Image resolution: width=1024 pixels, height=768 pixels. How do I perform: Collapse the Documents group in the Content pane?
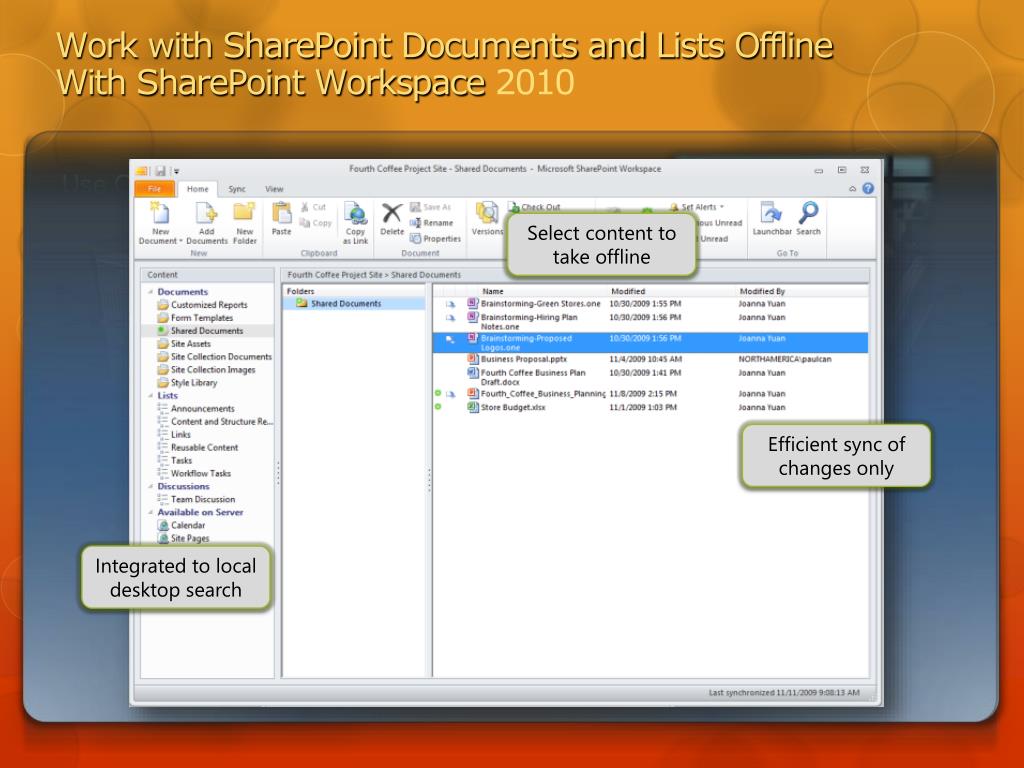tap(151, 292)
